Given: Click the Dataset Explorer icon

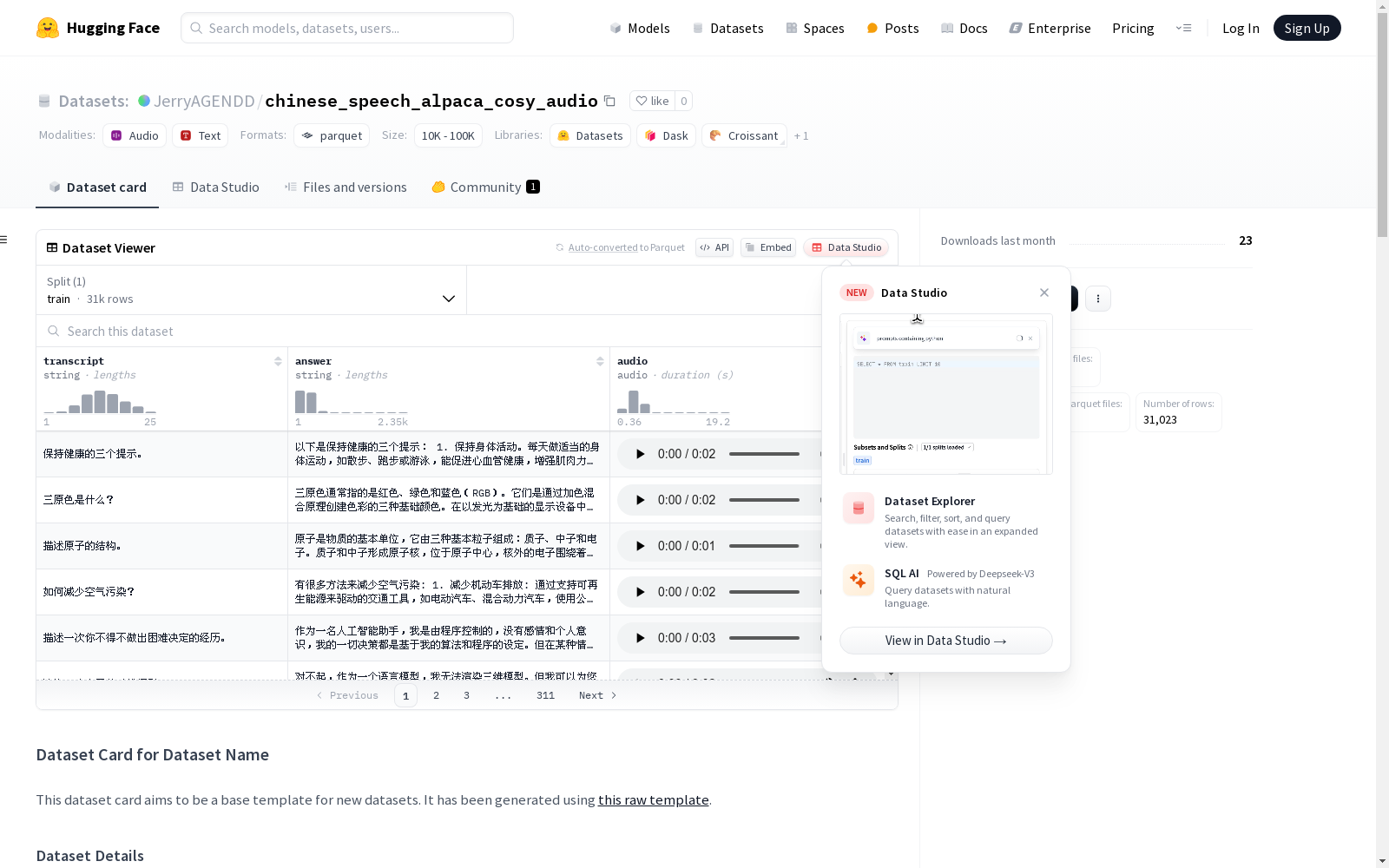Looking at the screenshot, I should pos(859,509).
